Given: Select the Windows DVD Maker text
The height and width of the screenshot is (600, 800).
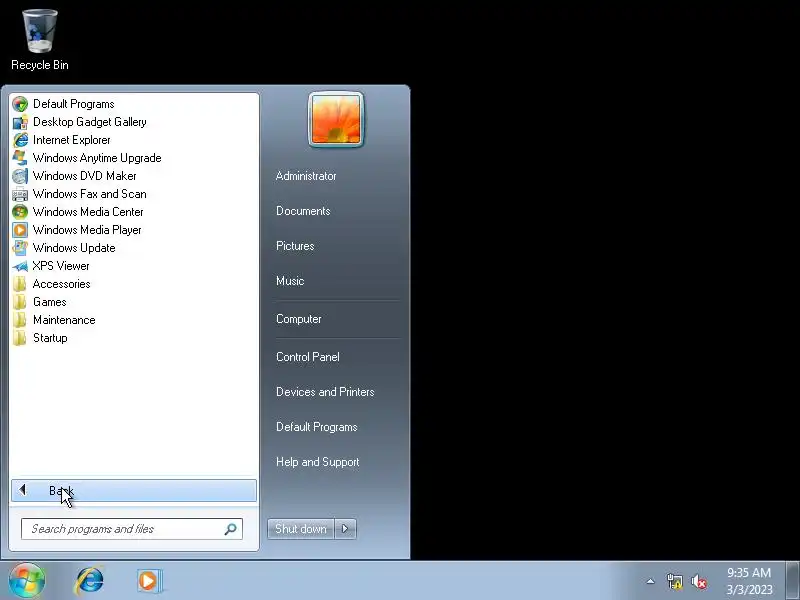Looking at the screenshot, I should pyautogui.click(x=85, y=176).
